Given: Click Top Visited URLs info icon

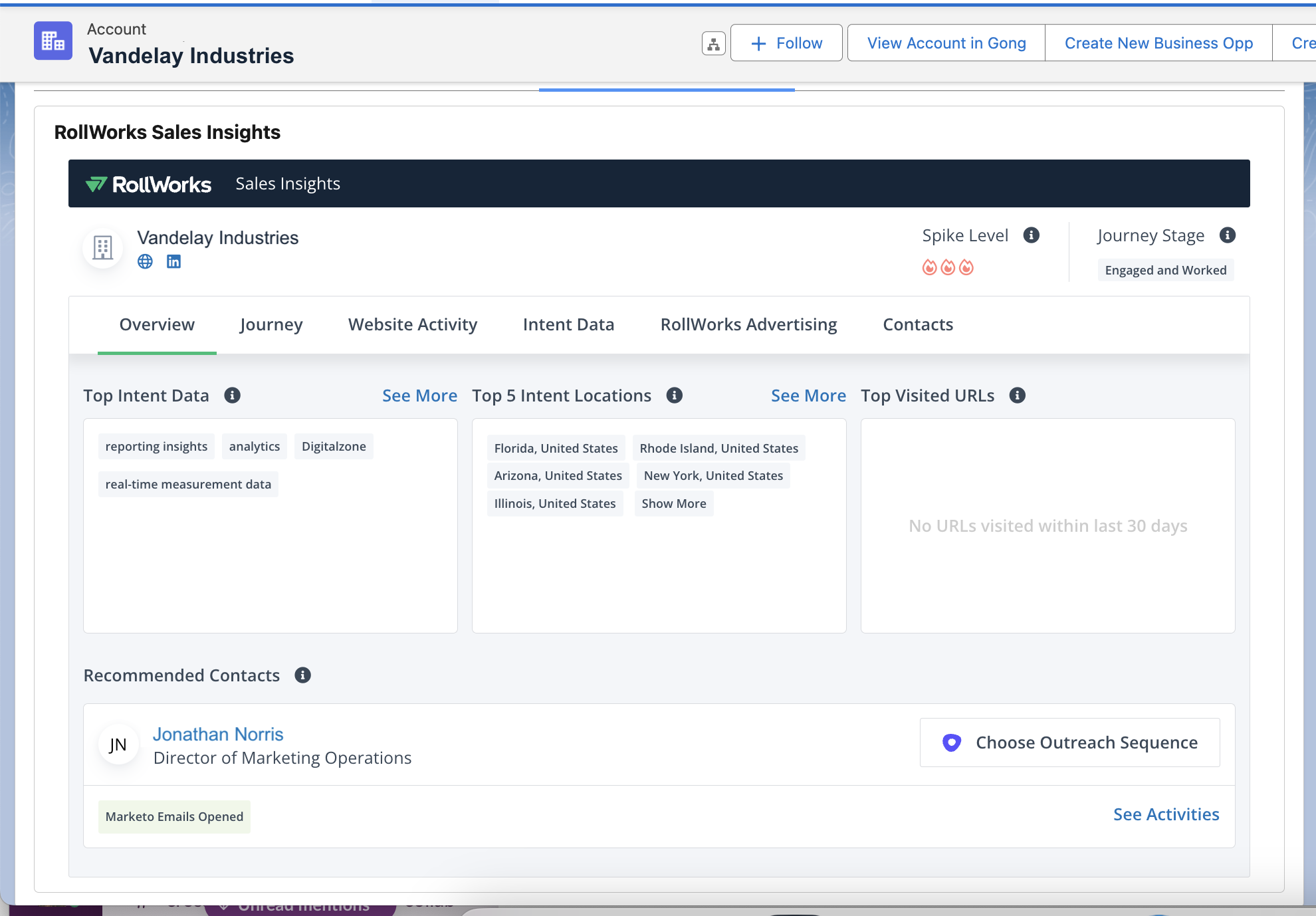Looking at the screenshot, I should click(x=1017, y=396).
